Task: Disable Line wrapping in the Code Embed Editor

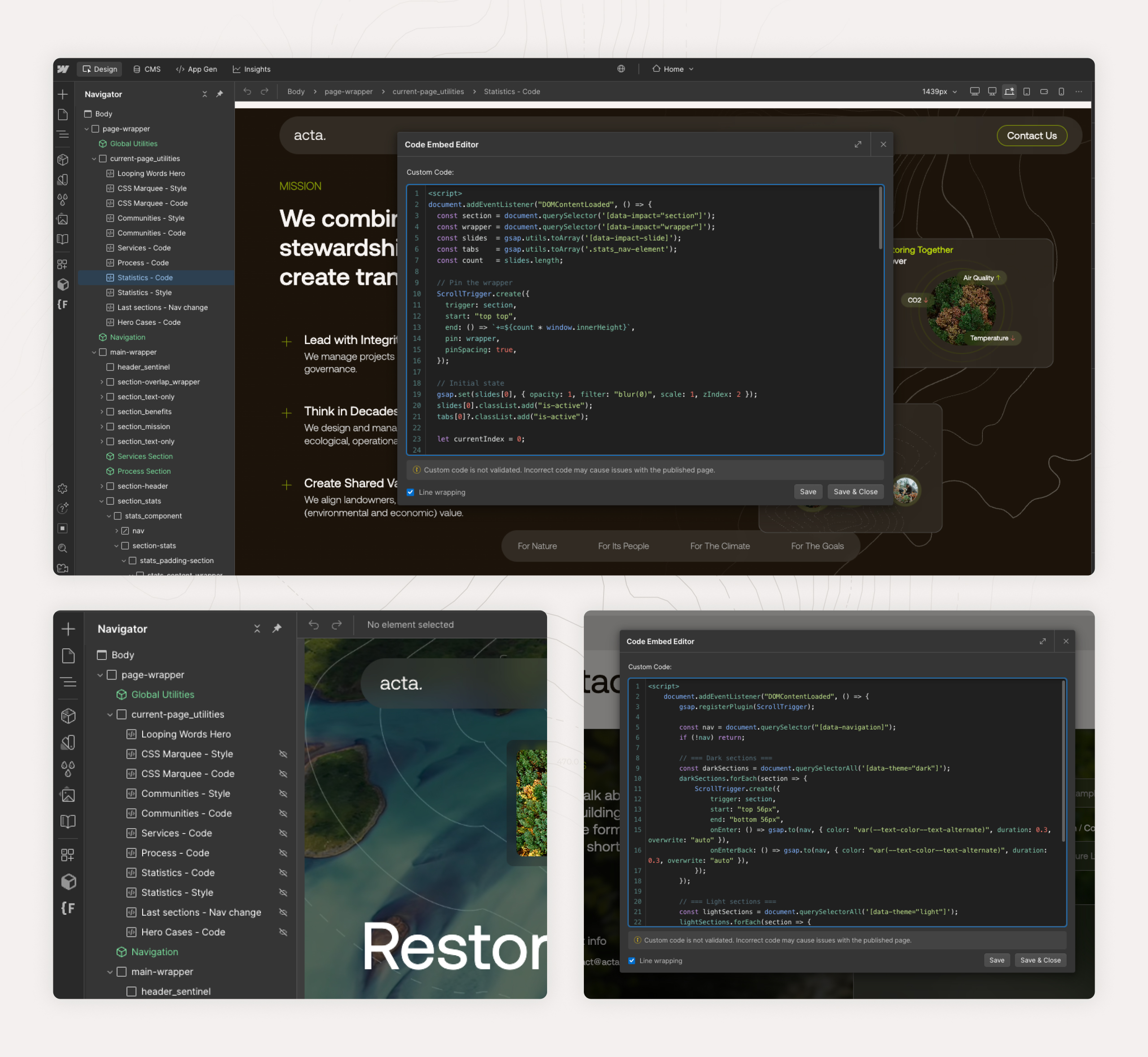Action: click(x=410, y=492)
